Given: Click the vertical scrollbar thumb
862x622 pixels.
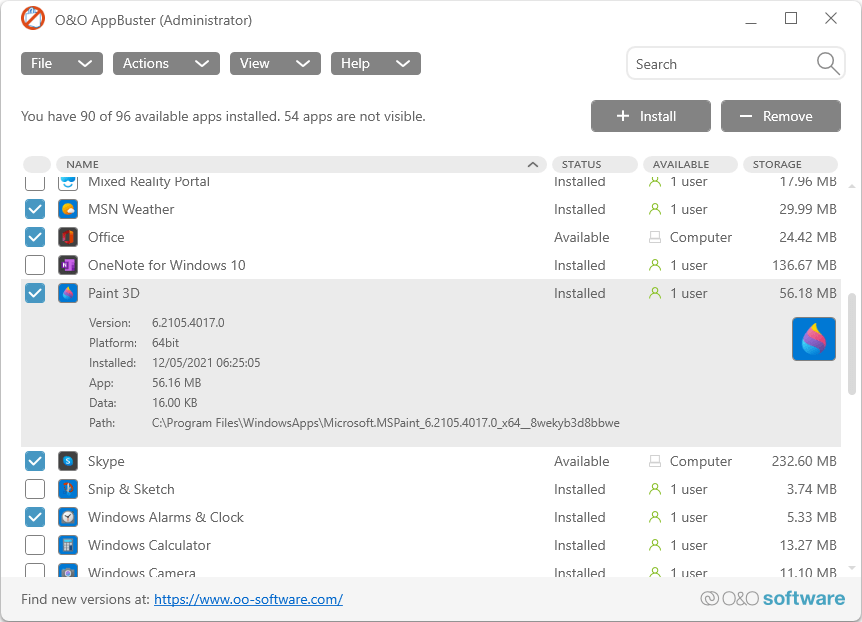Looking at the screenshot, I should pos(852,344).
